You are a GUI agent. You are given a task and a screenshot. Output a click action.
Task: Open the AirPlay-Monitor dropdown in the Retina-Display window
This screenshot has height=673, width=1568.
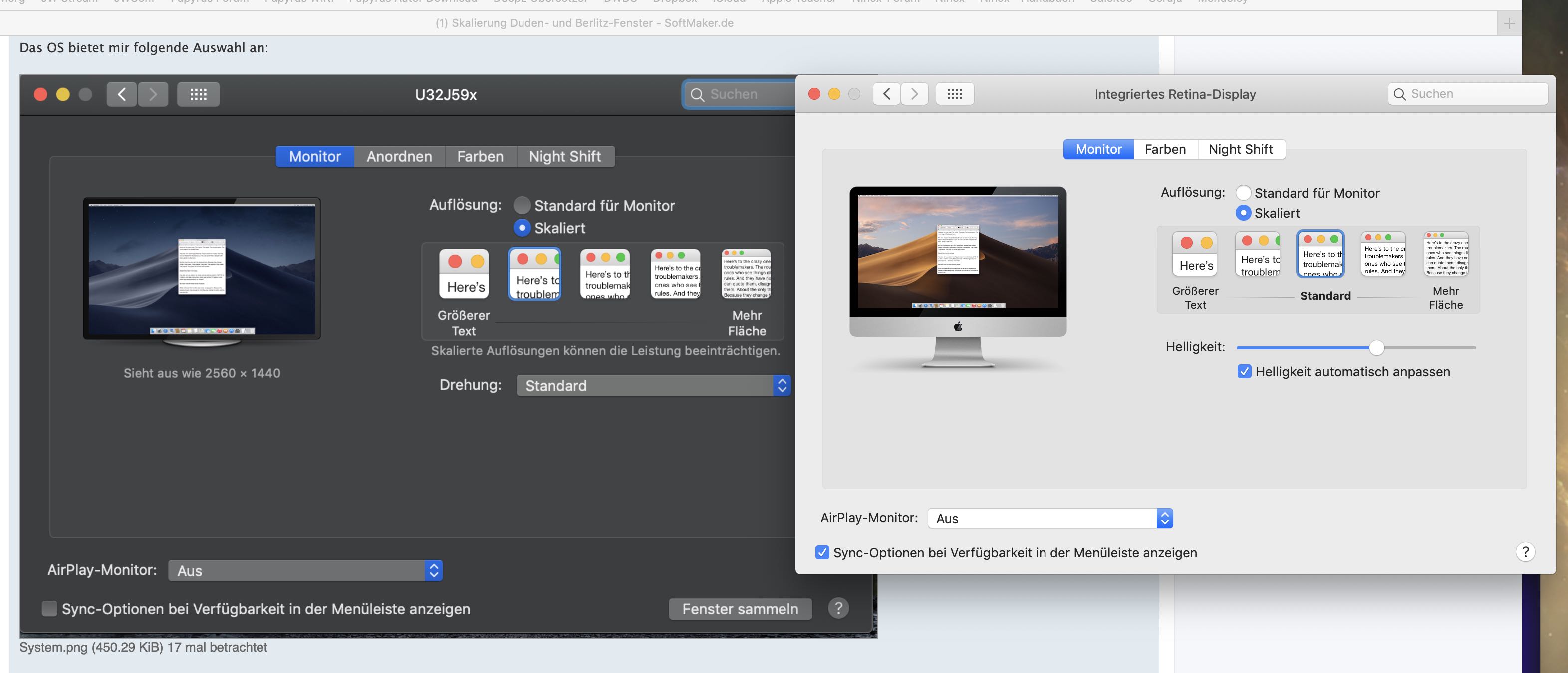point(1050,518)
